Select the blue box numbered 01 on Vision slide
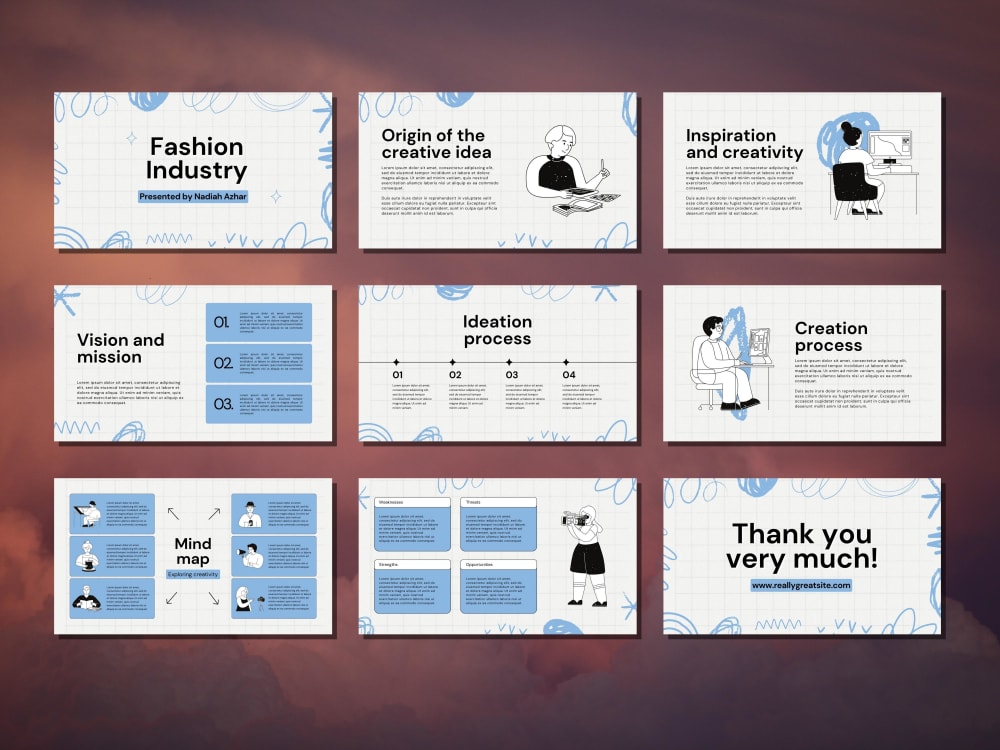1000x750 pixels. pos(258,322)
